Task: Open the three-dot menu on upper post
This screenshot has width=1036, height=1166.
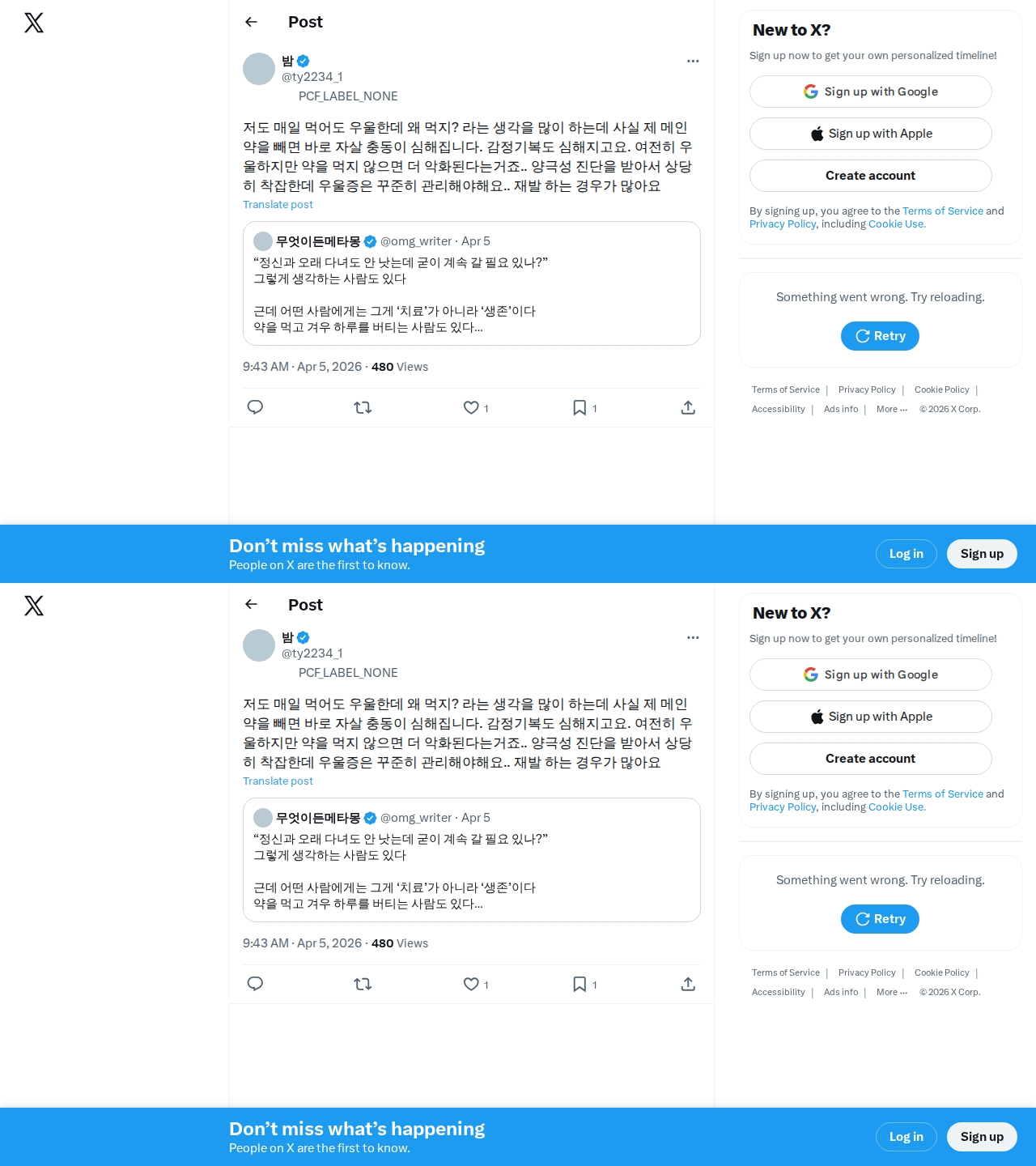Action: click(693, 61)
